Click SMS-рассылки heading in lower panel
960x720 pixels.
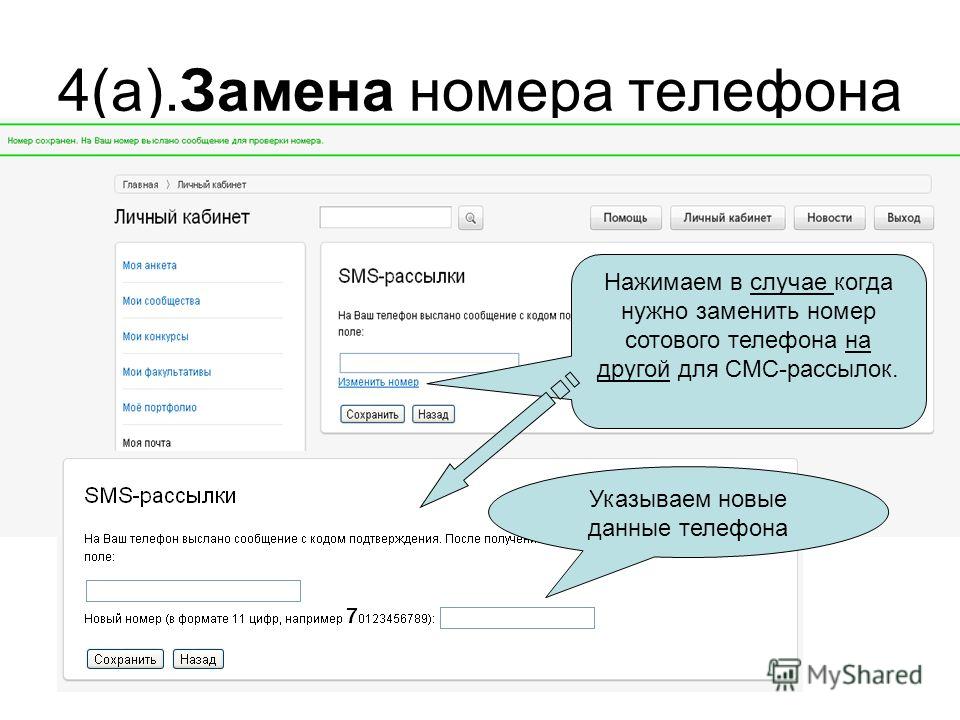coord(160,495)
